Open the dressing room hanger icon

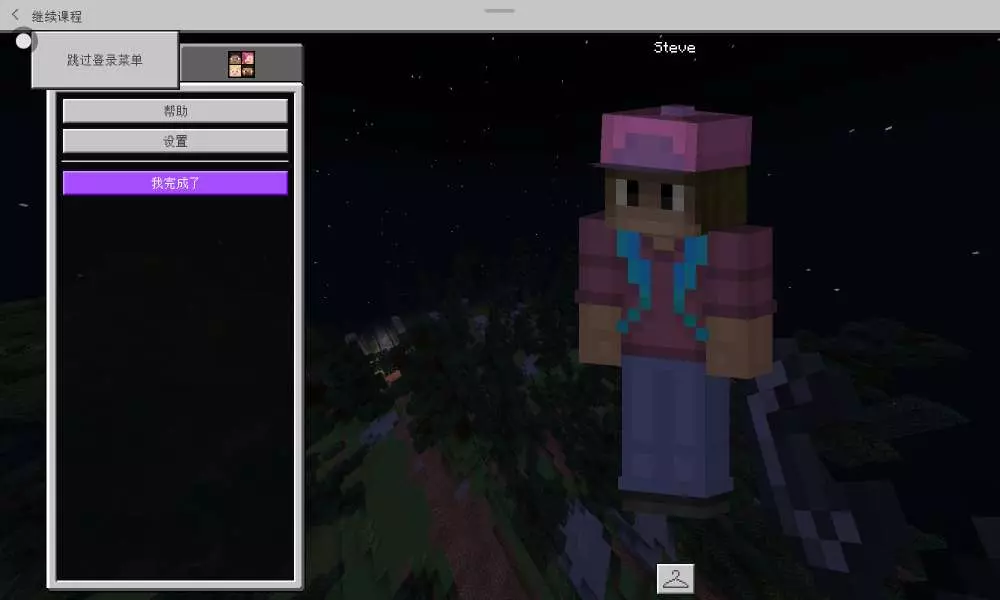pyautogui.click(x=675, y=579)
